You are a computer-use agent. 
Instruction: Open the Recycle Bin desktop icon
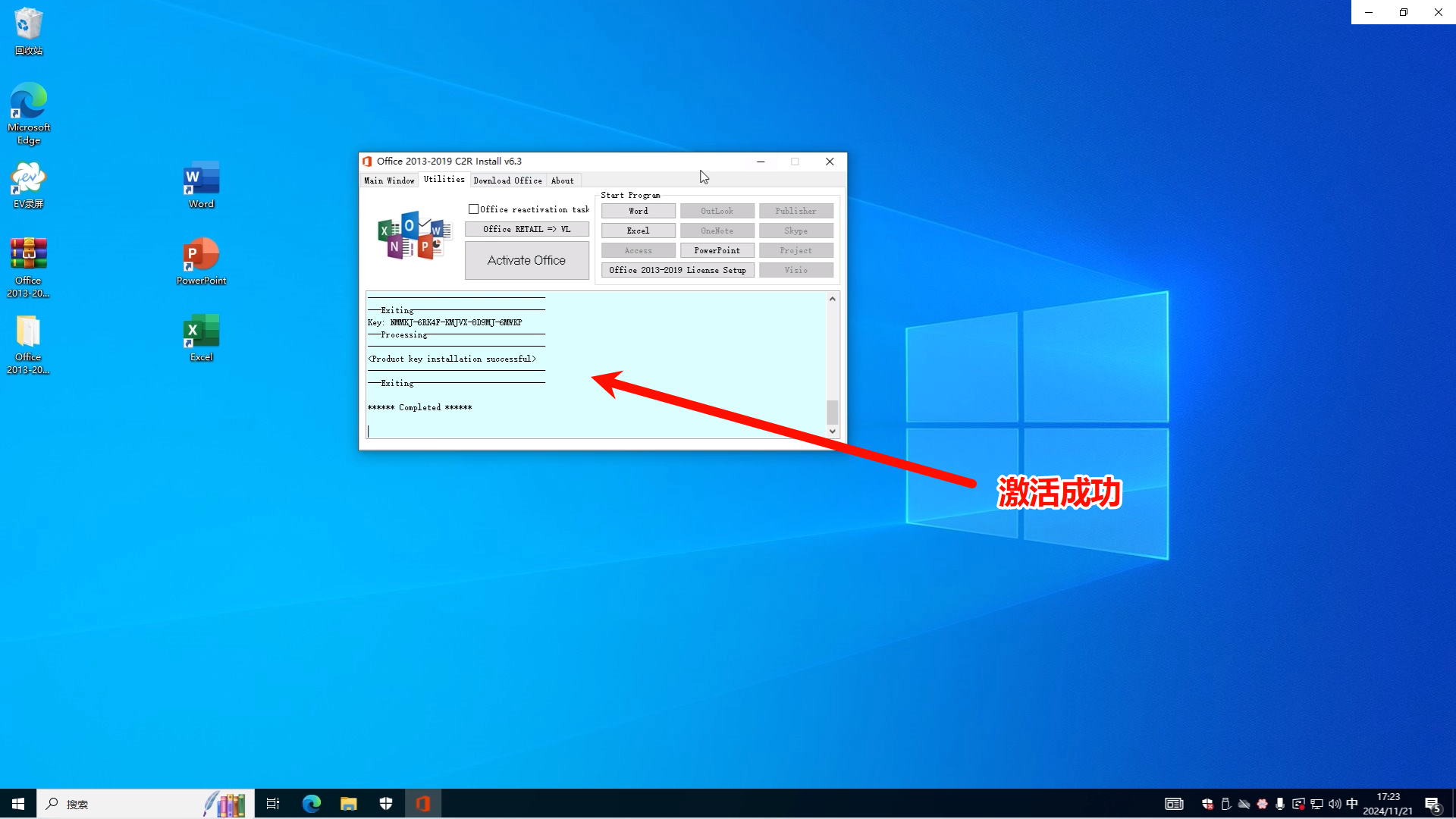pyautogui.click(x=28, y=31)
